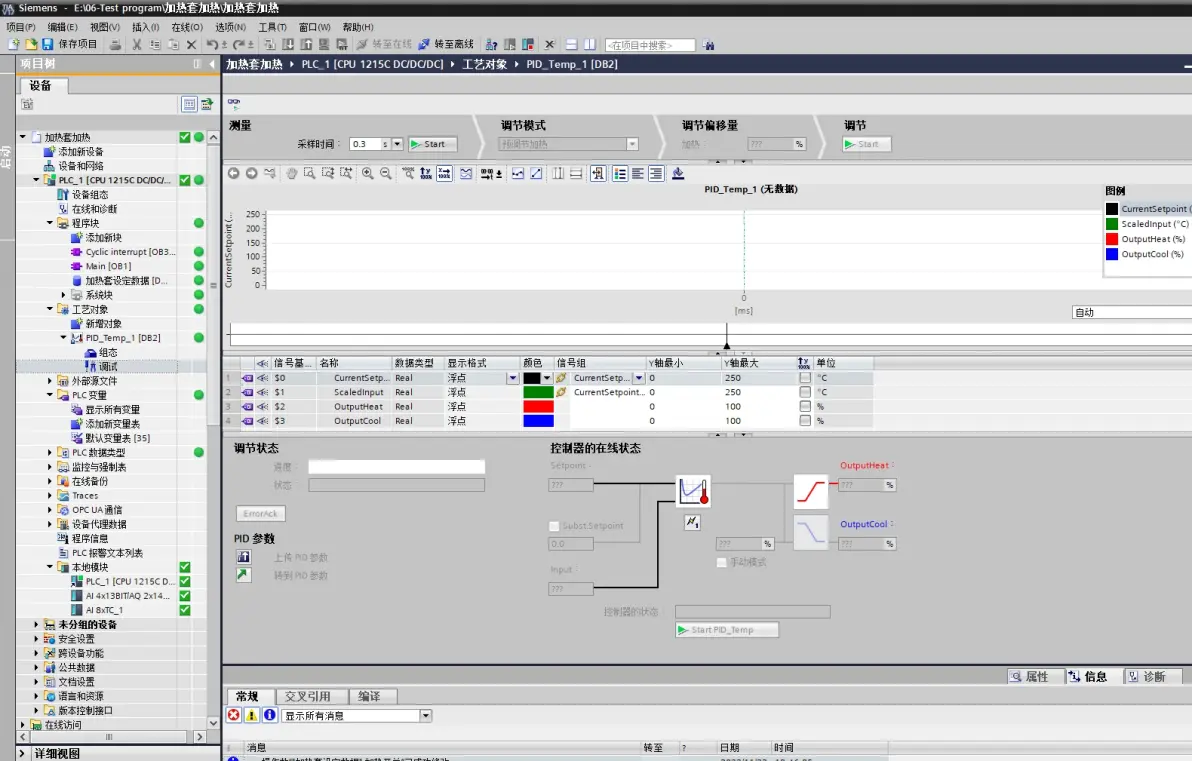This screenshot has width=1192, height=761.
Task: Click the Delete X icon in main toolbar
Action: 192,45
